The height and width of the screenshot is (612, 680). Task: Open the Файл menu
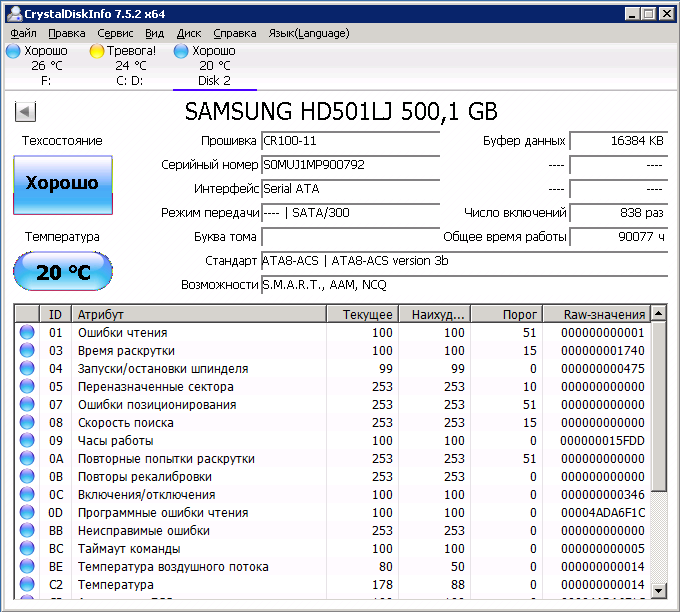click(x=23, y=33)
